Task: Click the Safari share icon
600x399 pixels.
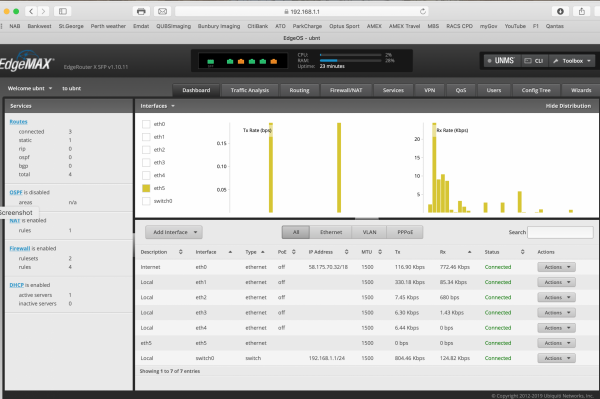Action: coord(582,11)
